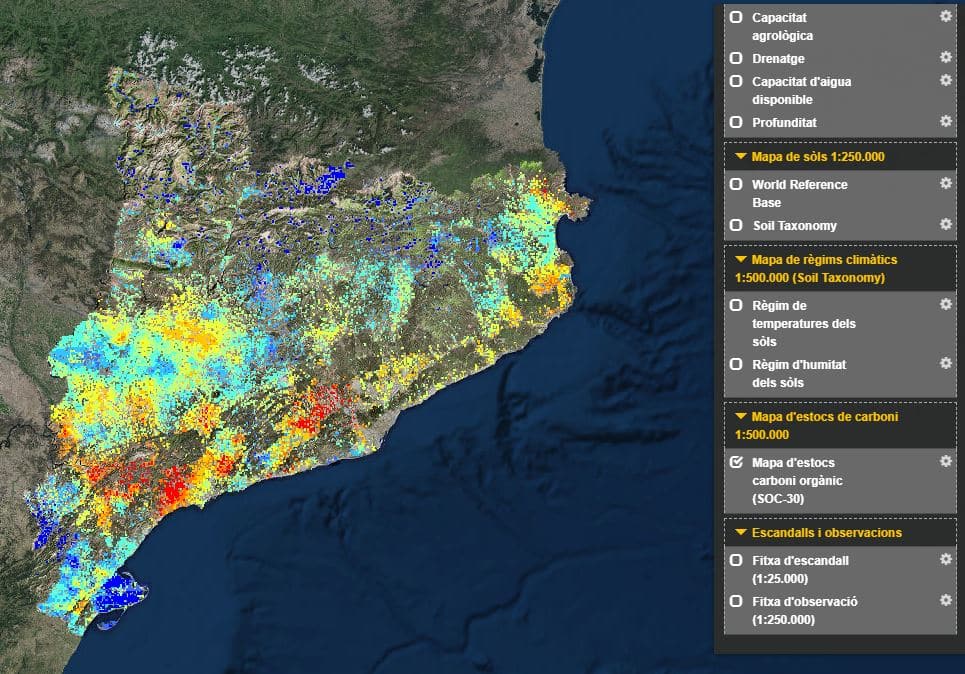The height and width of the screenshot is (674, 965).
Task: Open settings gear for Fitxa d'escandall layer
Action: point(946,559)
